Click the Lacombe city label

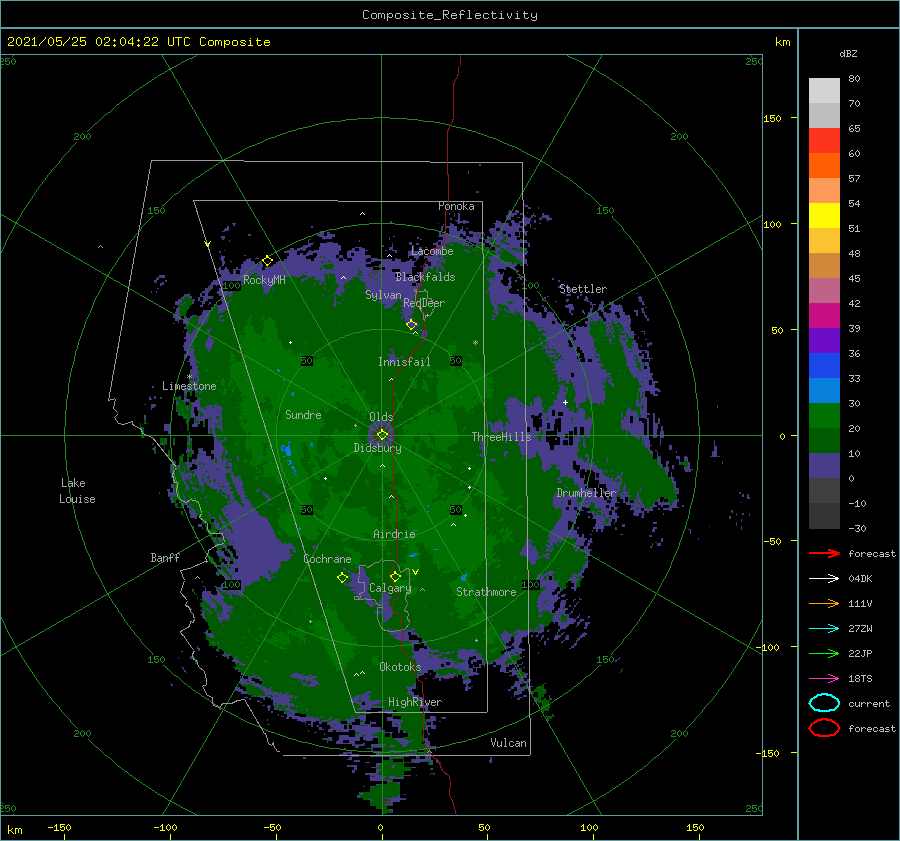[432, 251]
